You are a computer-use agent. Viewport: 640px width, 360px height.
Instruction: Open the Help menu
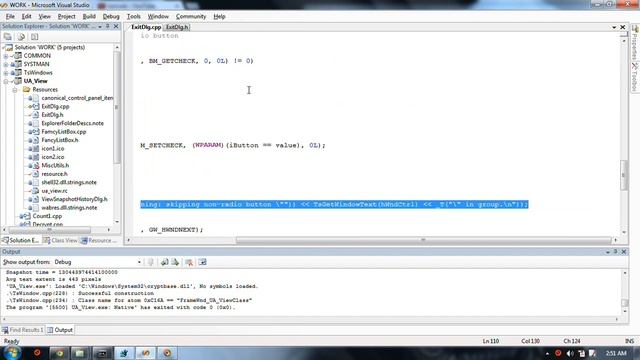point(219,16)
